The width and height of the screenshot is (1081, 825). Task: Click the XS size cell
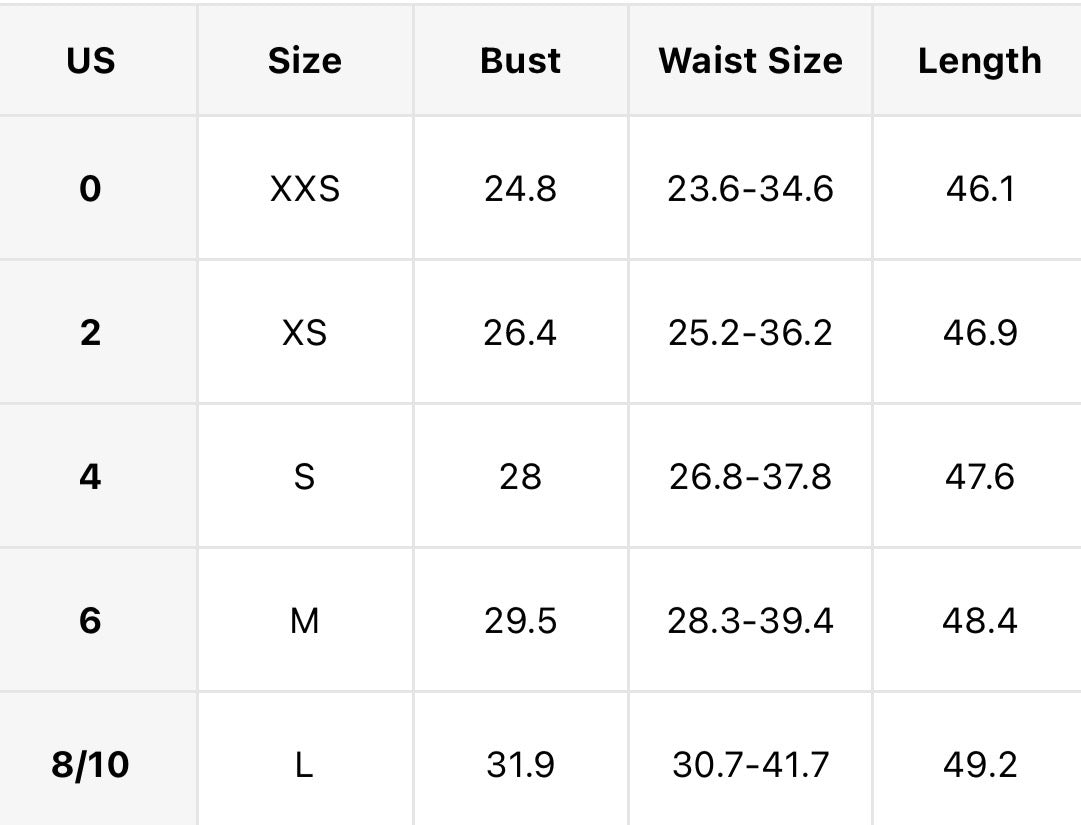click(x=305, y=332)
